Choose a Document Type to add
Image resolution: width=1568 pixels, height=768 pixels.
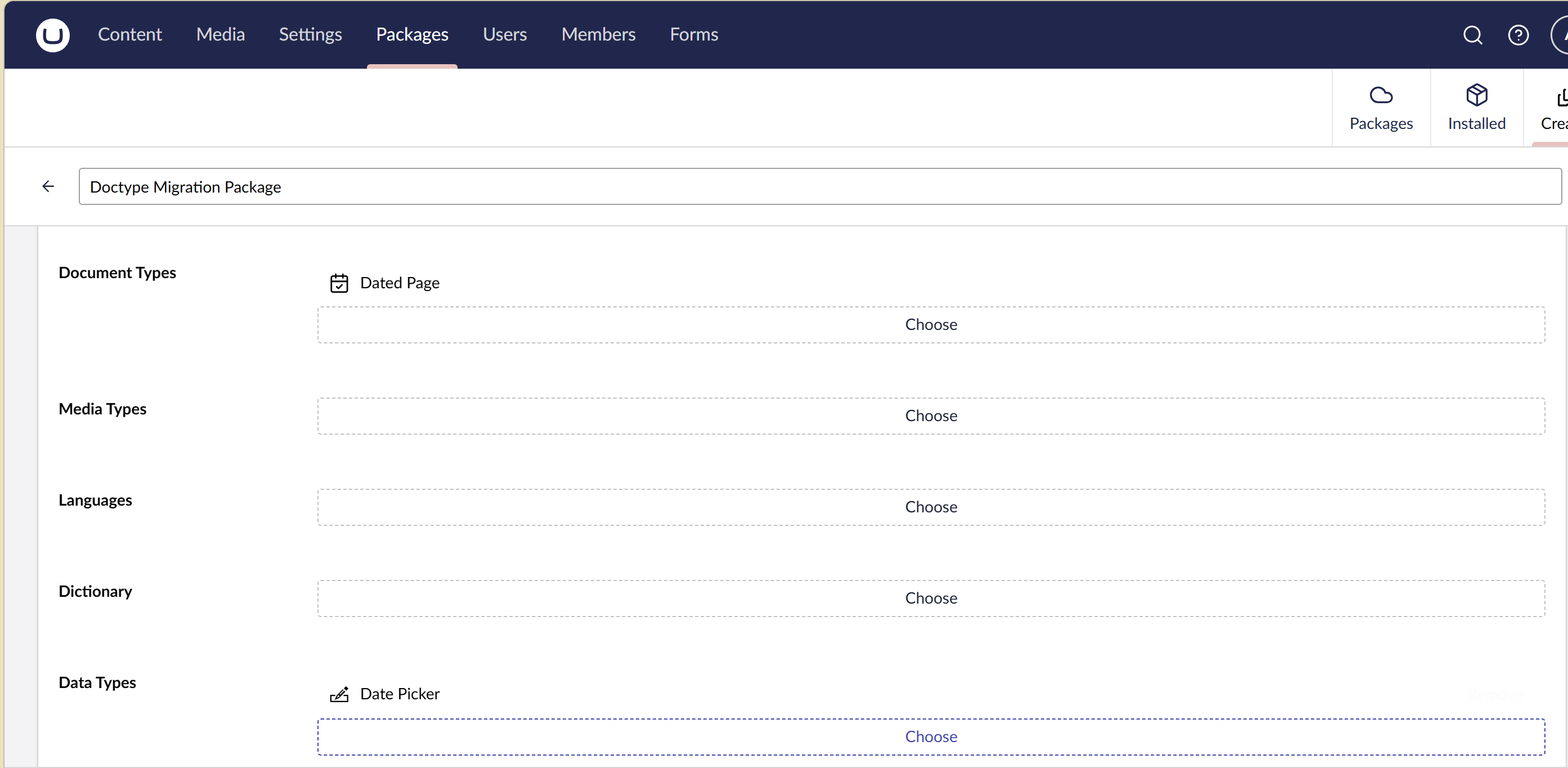pos(931,325)
